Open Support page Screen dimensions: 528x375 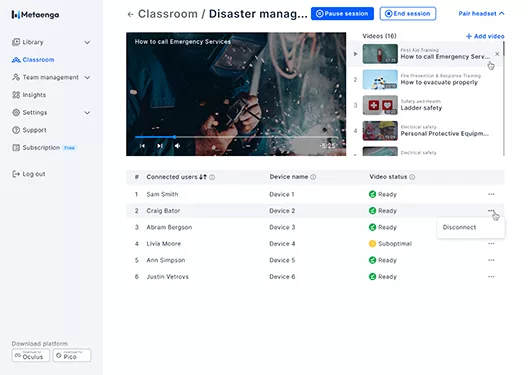29,130
